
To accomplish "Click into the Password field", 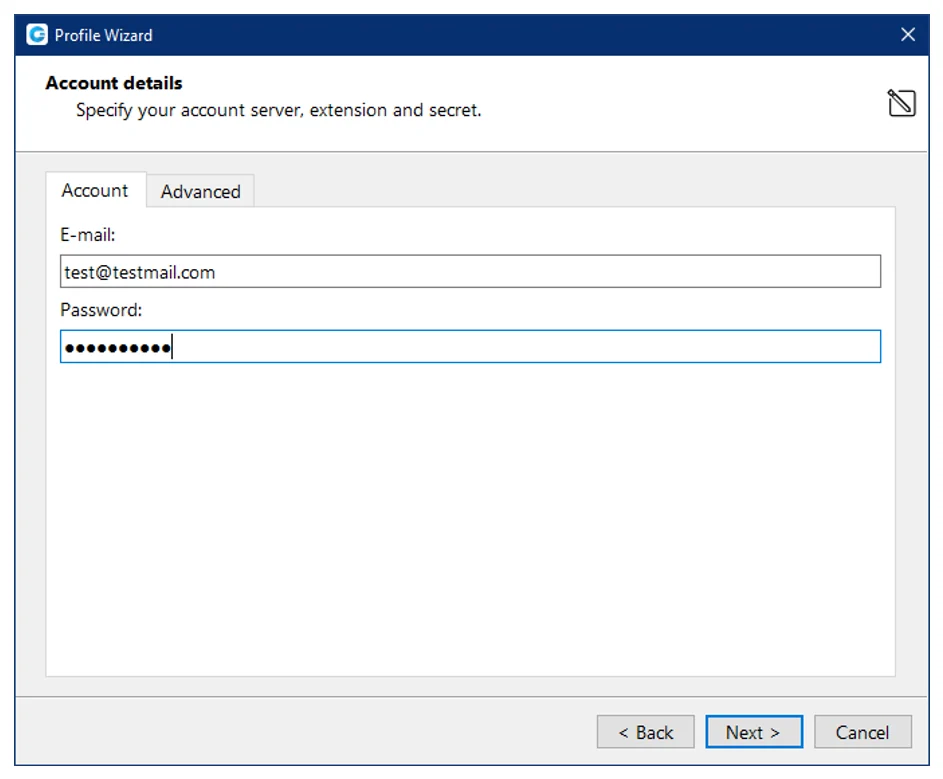I will click(470, 346).
